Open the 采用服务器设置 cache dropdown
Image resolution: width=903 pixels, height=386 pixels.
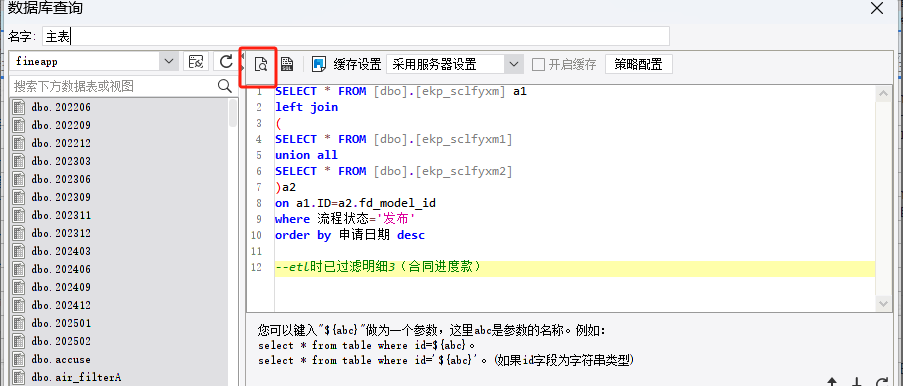point(514,64)
